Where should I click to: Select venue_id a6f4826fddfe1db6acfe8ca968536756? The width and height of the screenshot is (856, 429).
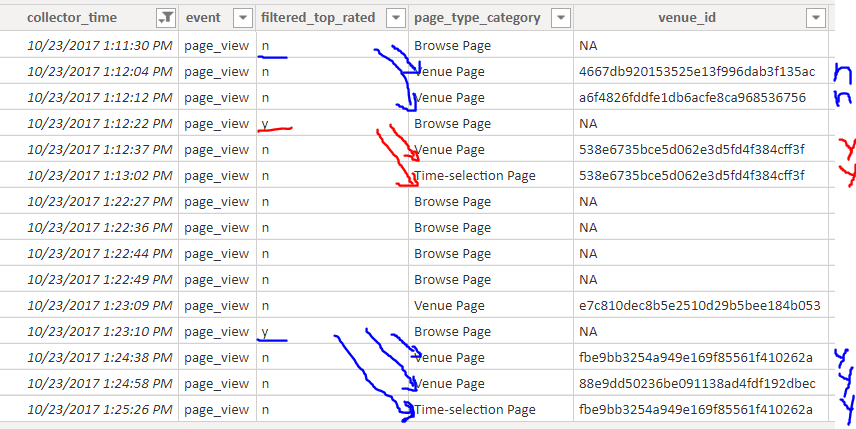pos(692,98)
